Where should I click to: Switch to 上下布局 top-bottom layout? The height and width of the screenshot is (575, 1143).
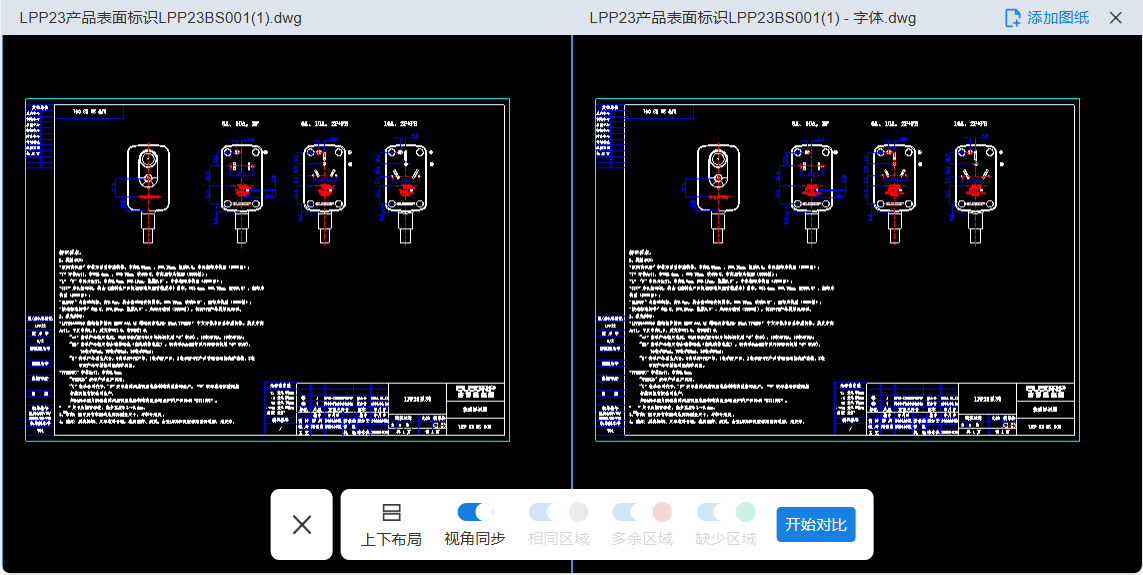391,524
